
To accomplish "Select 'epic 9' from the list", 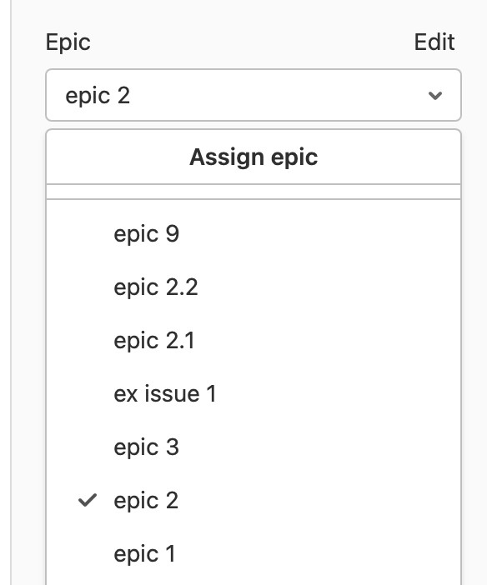I will coord(253,234).
